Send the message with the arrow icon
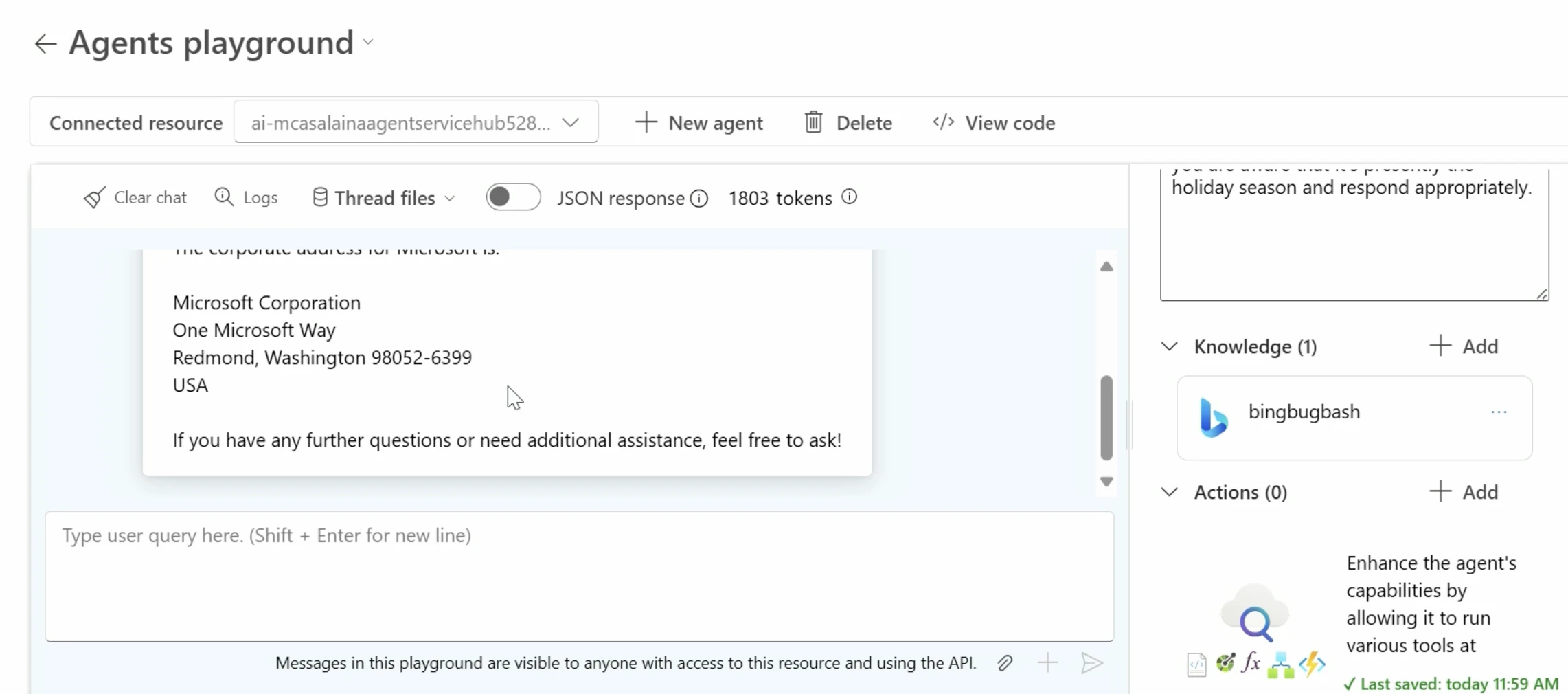 tap(1091, 663)
